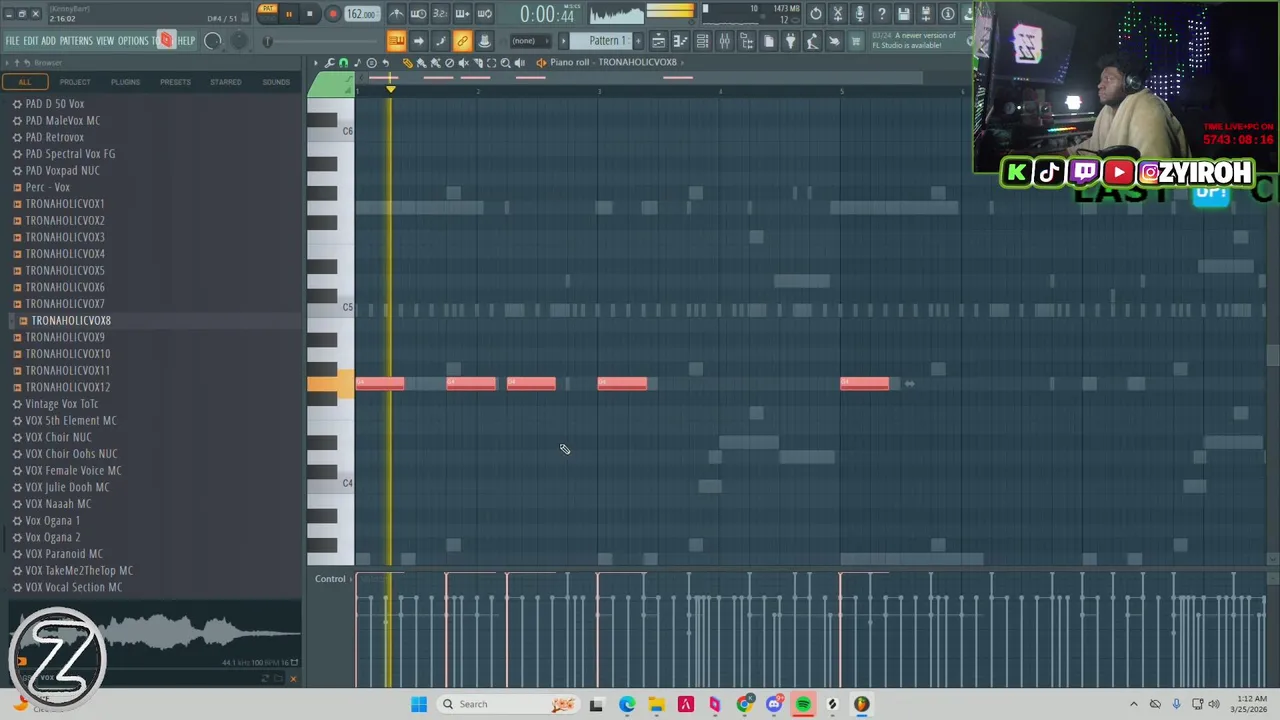Select the Zoom magnifier tool in piano roll
The image size is (1280, 720).
pyautogui.click(x=505, y=63)
